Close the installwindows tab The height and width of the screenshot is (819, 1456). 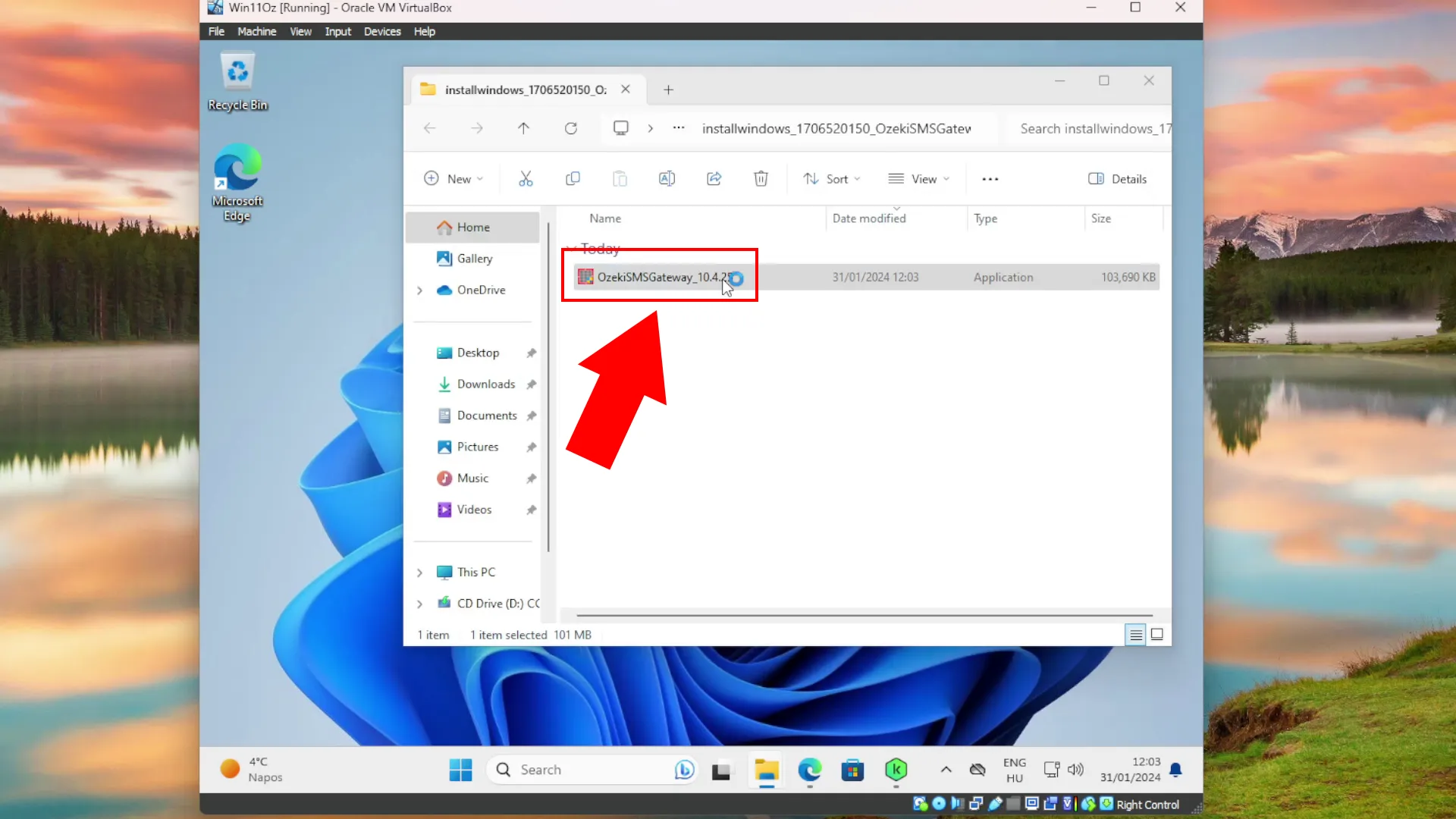click(x=626, y=89)
